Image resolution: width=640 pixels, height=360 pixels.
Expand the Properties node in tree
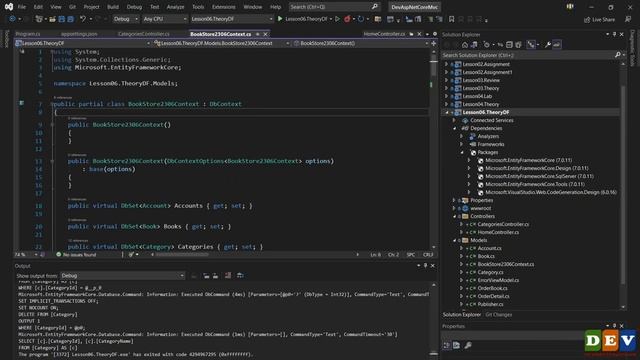tap(454, 200)
